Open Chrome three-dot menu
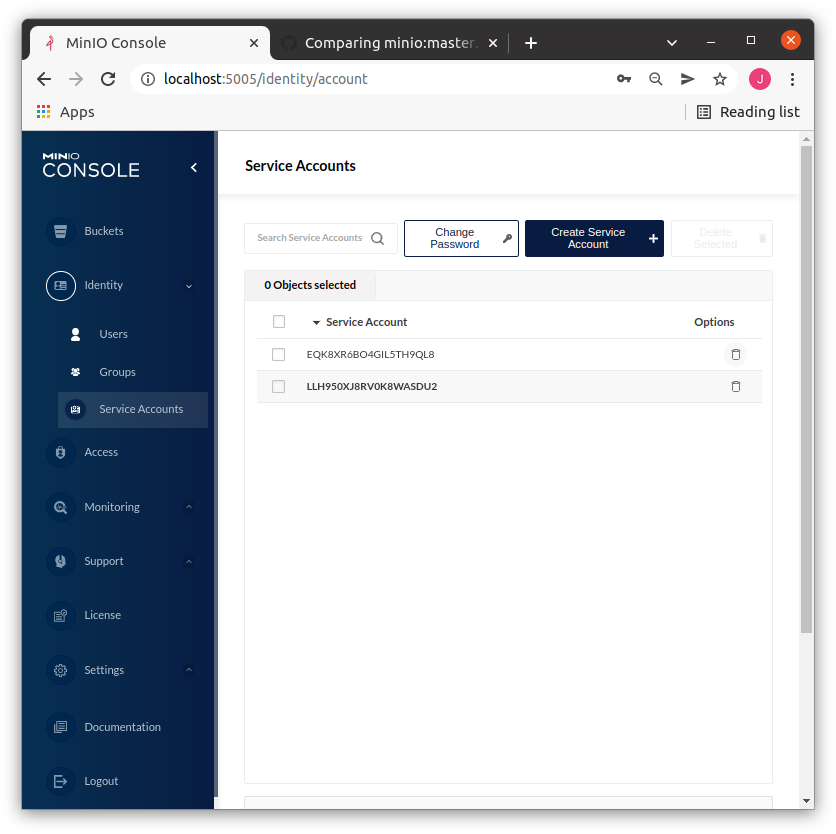Image resolution: width=836 pixels, height=834 pixels. coord(792,79)
